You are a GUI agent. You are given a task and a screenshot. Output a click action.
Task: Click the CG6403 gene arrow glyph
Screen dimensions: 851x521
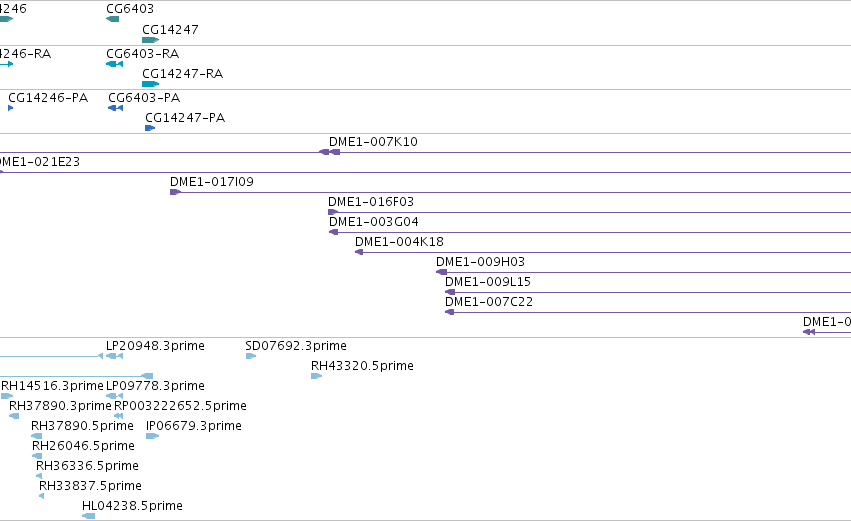pos(112,19)
